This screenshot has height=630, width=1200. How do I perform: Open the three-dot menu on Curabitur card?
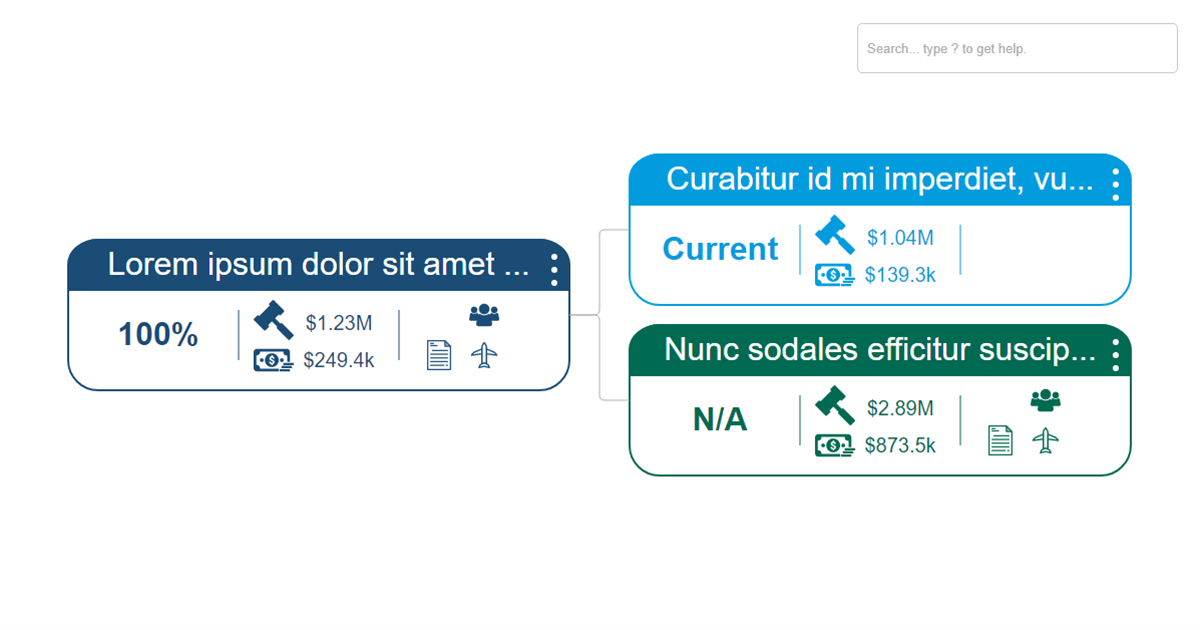pos(1116,185)
